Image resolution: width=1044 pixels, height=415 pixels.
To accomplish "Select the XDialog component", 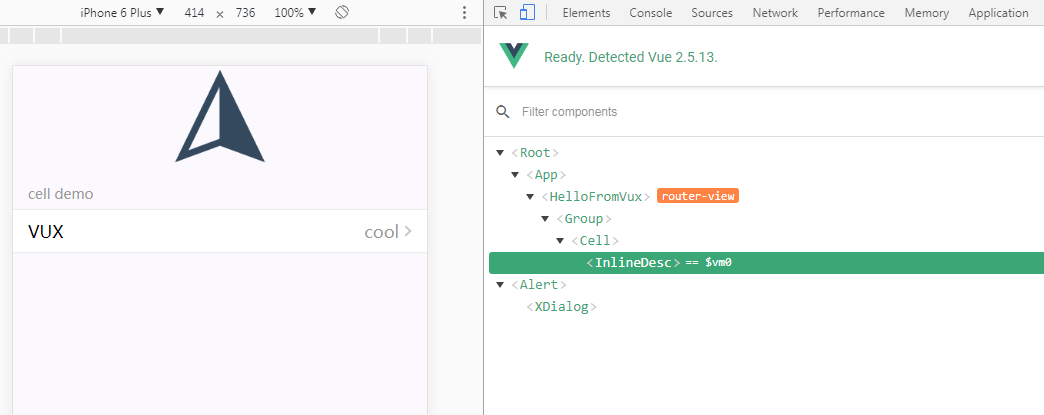I will coord(561,307).
